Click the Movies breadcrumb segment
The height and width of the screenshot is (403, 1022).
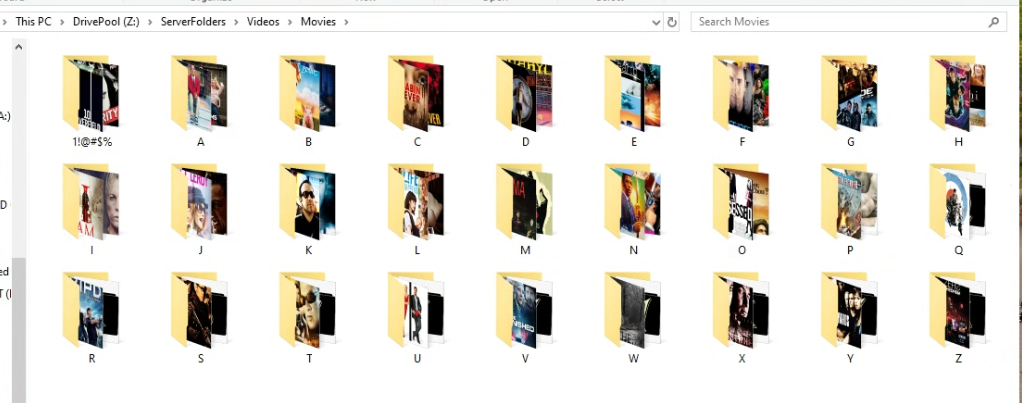(318, 22)
